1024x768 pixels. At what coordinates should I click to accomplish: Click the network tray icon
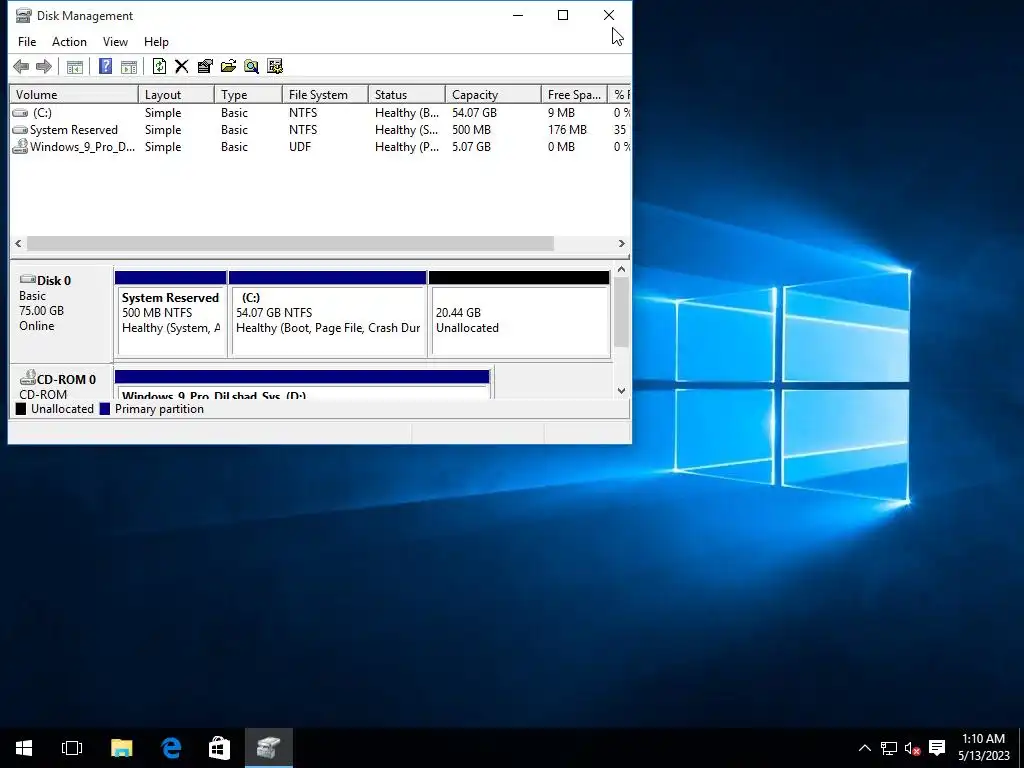coord(889,748)
